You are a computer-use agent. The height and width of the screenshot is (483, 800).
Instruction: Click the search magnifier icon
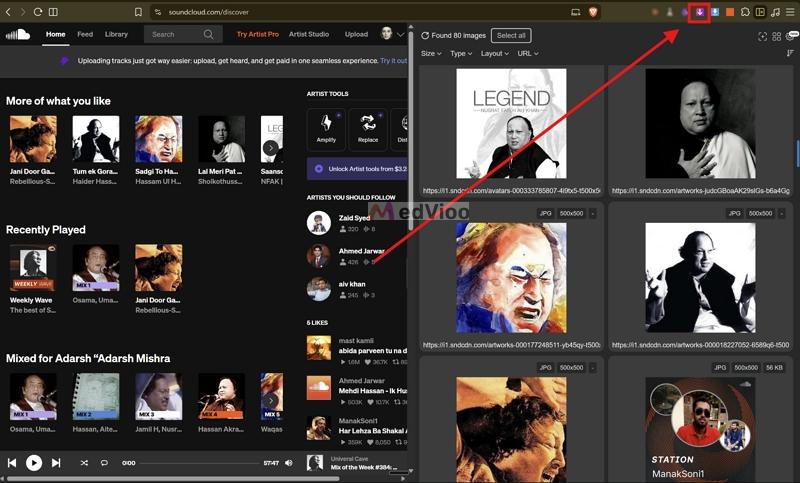click(208, 34)
